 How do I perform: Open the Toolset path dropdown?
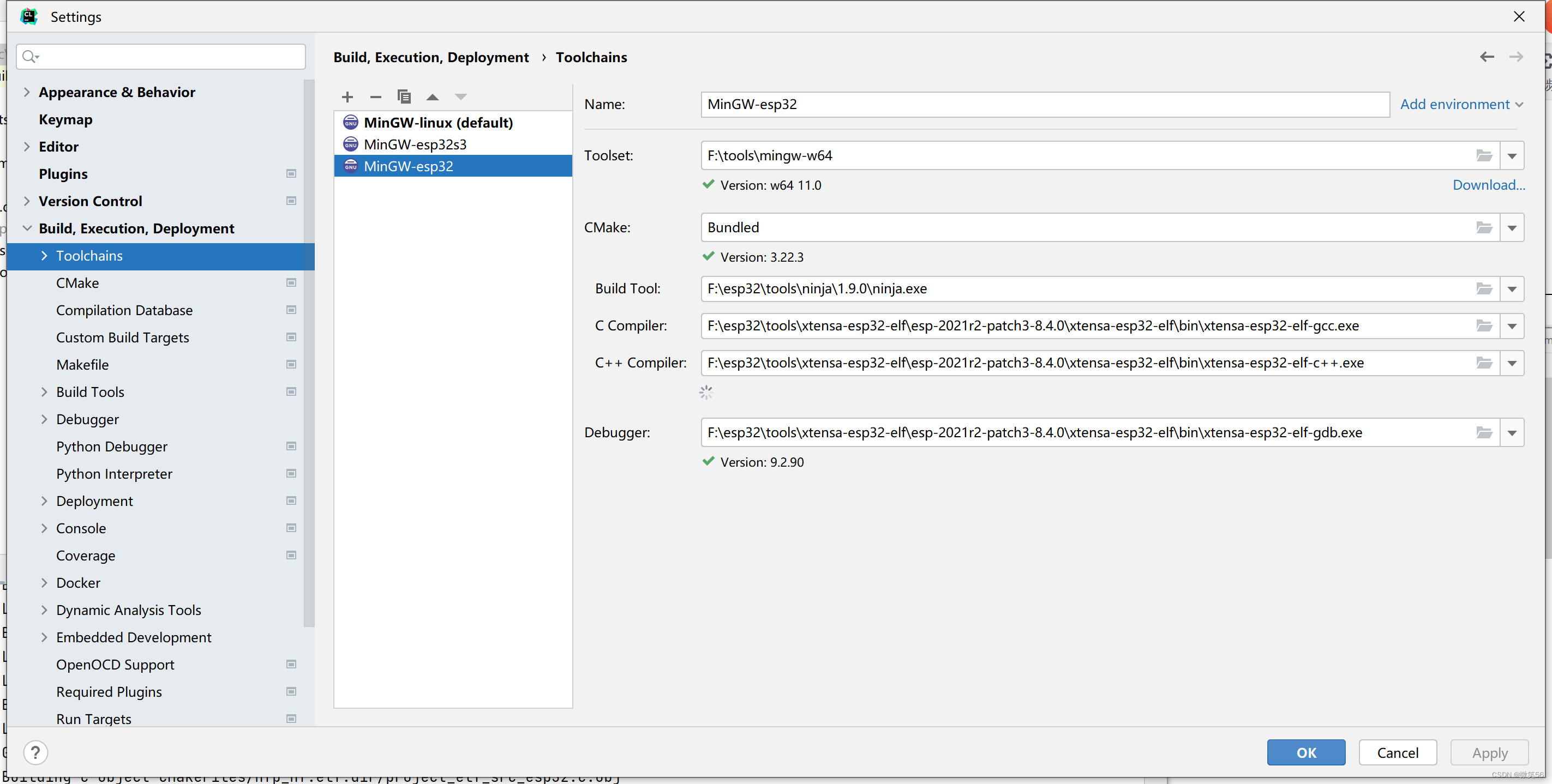(1512, 156)
